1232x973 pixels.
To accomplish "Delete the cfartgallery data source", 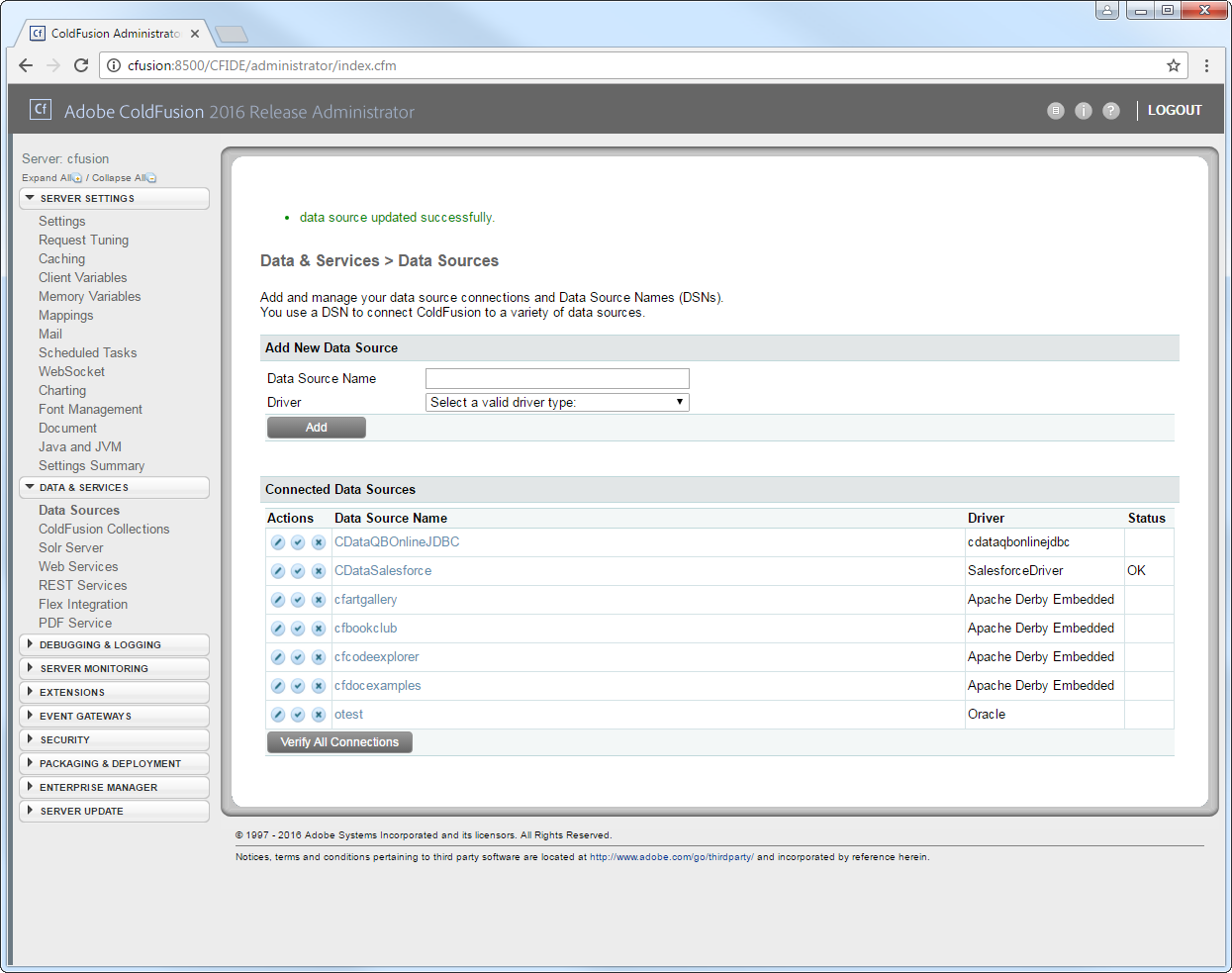I will tap(319, 600).
